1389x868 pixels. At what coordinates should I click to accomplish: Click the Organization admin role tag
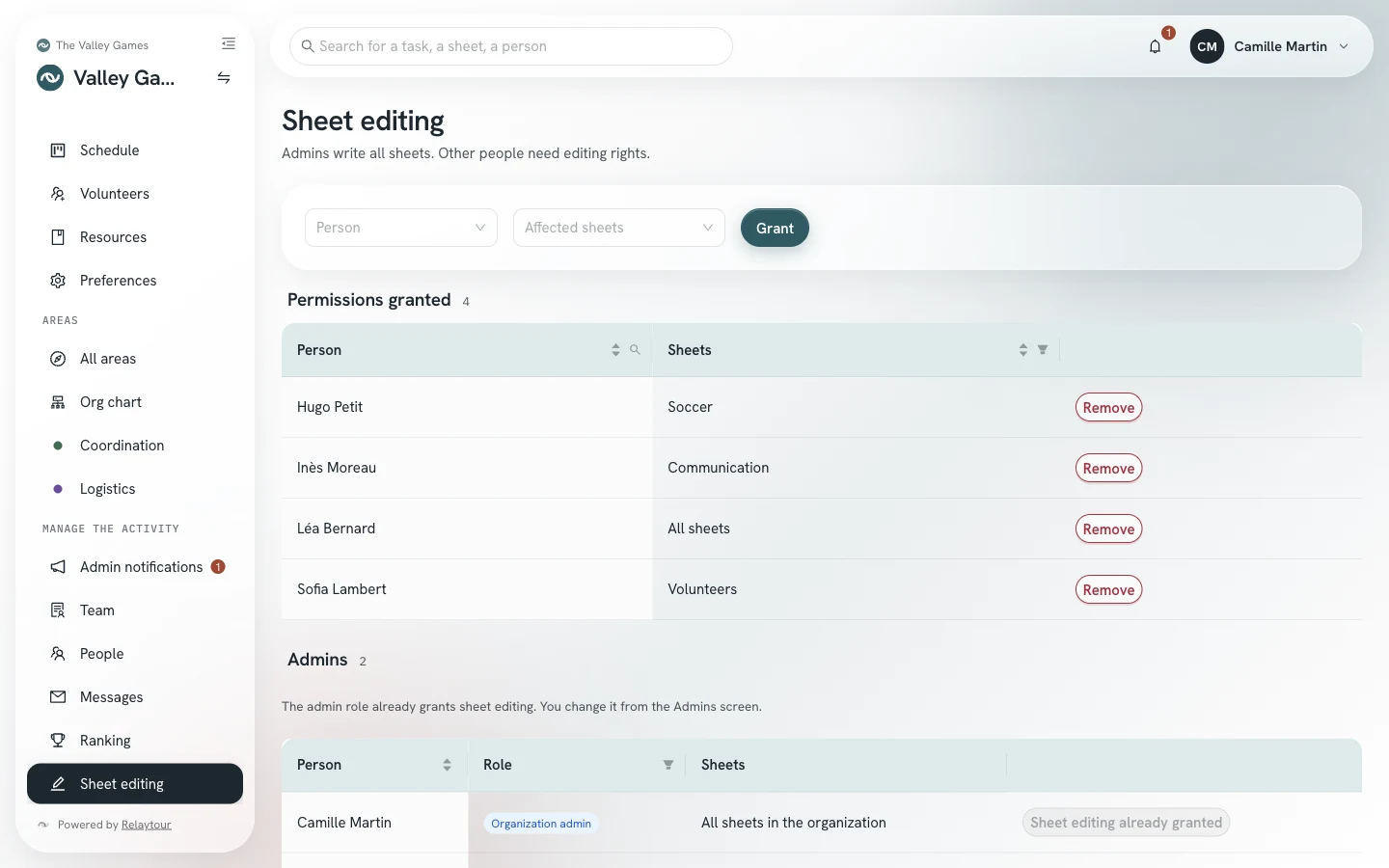[541, 824]
